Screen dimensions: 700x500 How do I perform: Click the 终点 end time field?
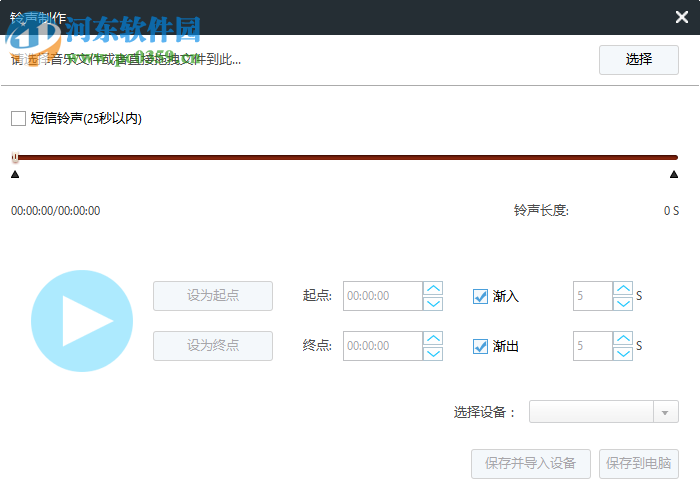click(x=383, y=346)
